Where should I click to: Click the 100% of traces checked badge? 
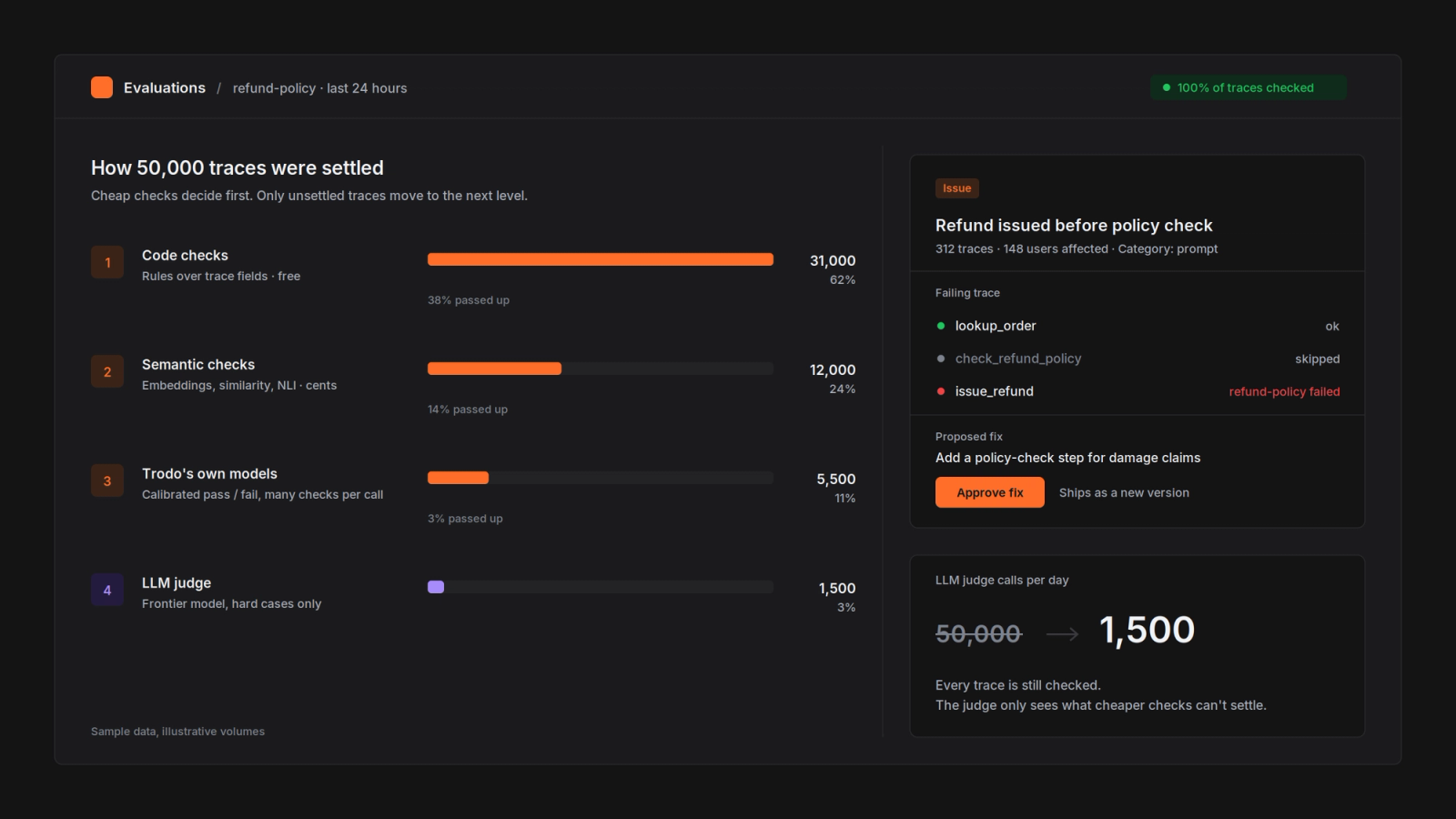click(x=1248, y=87)
